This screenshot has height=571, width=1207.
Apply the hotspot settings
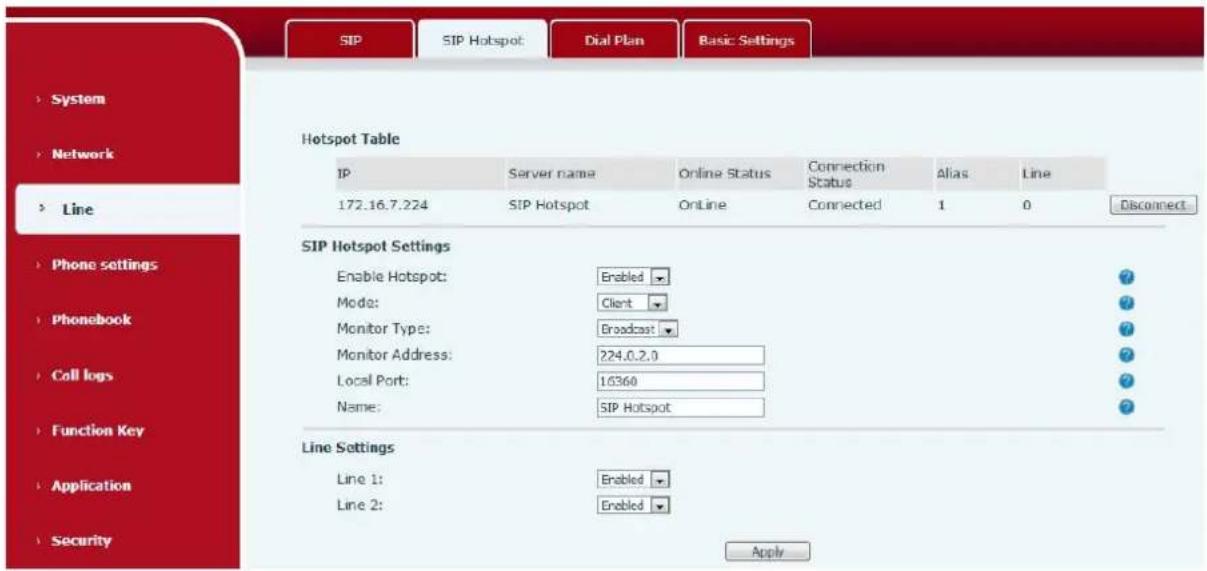coord(767,551)
